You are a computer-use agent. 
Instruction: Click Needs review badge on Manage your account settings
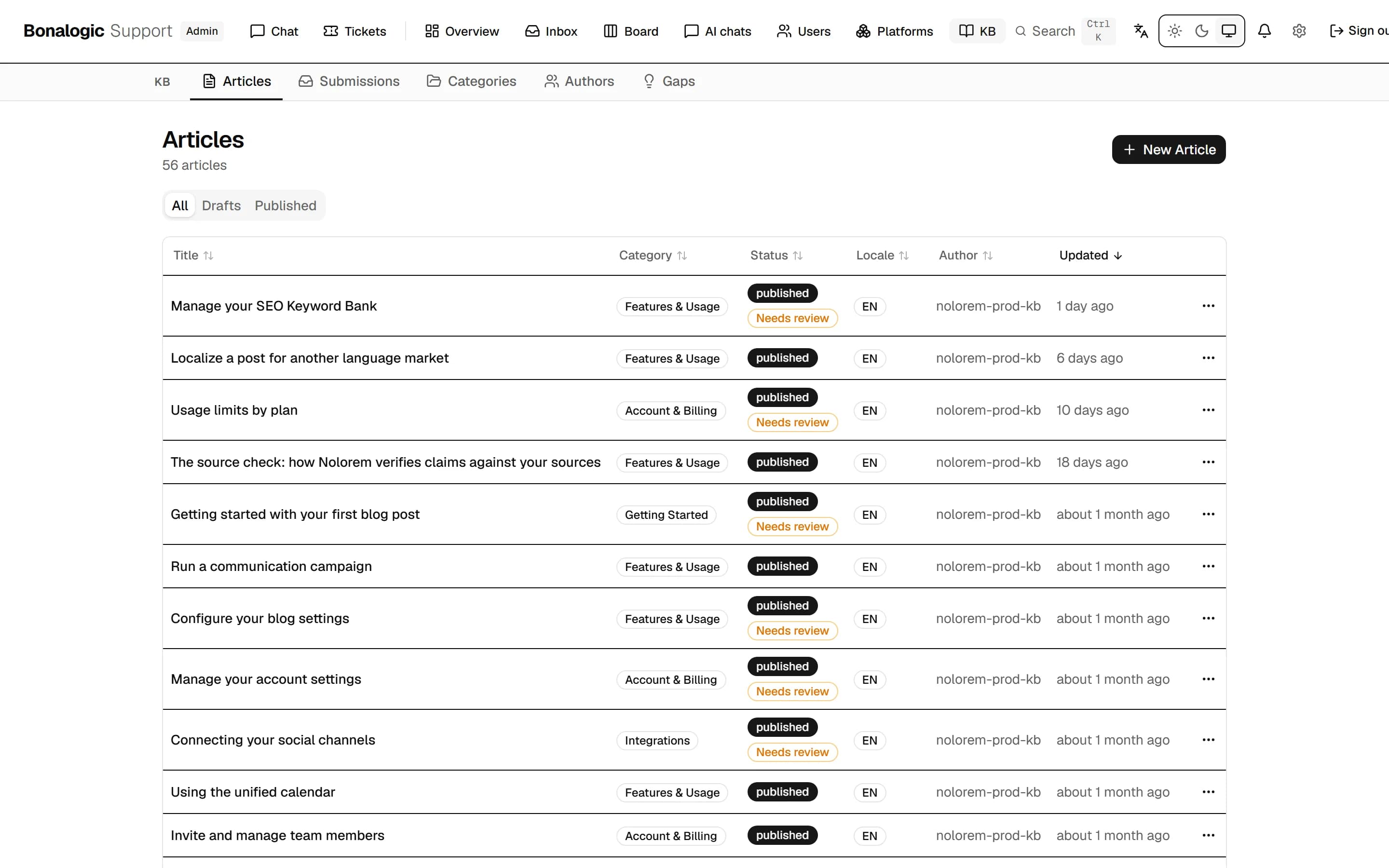click(x=792, y=692)
